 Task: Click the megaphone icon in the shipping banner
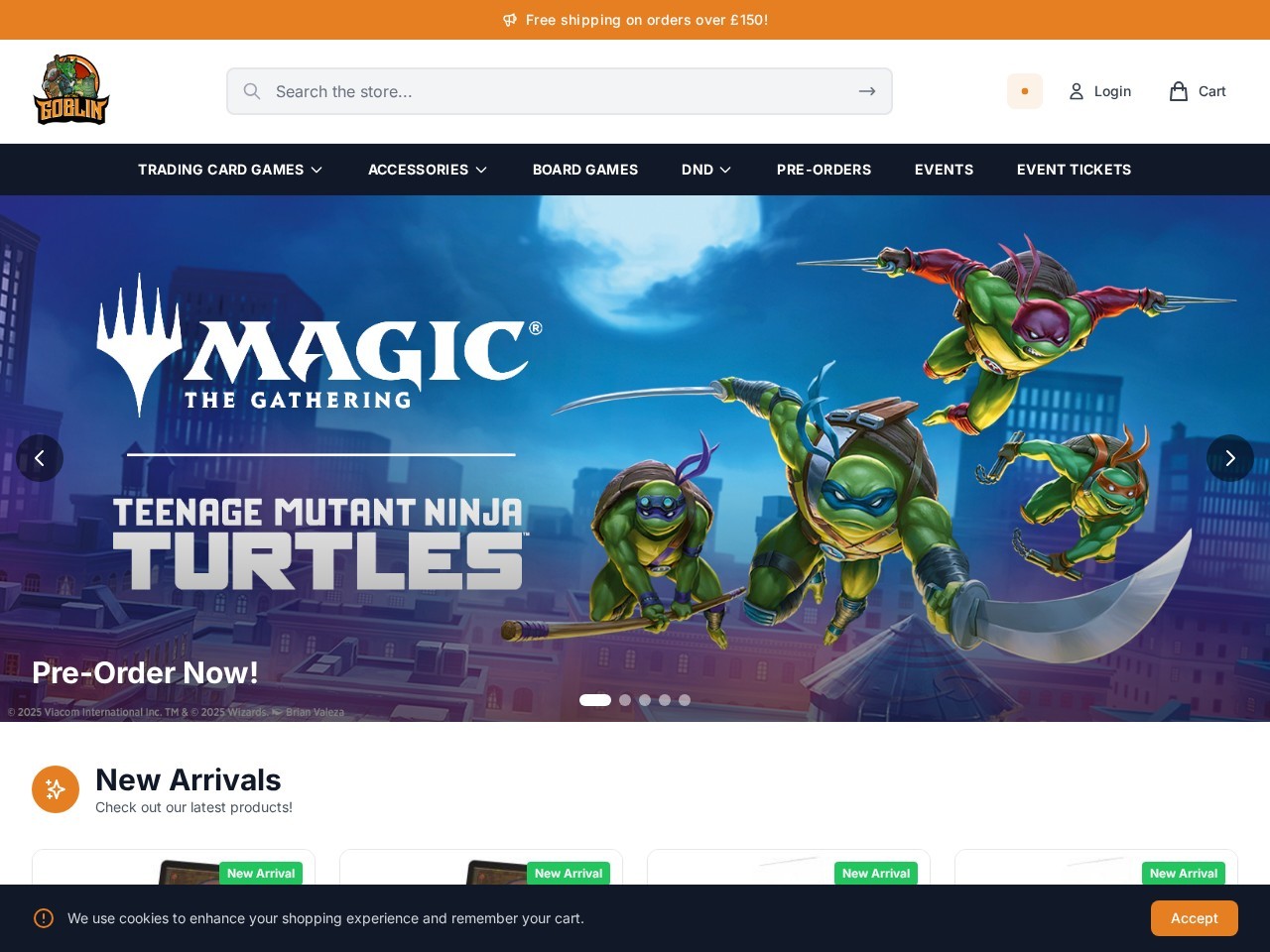510,20
